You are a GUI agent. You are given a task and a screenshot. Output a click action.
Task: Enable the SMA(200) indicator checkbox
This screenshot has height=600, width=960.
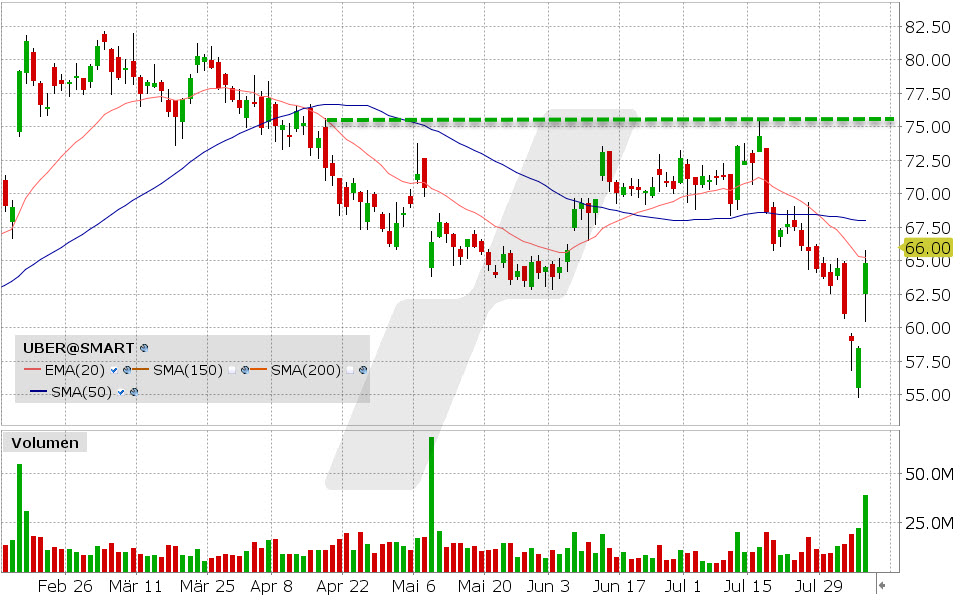350,370
